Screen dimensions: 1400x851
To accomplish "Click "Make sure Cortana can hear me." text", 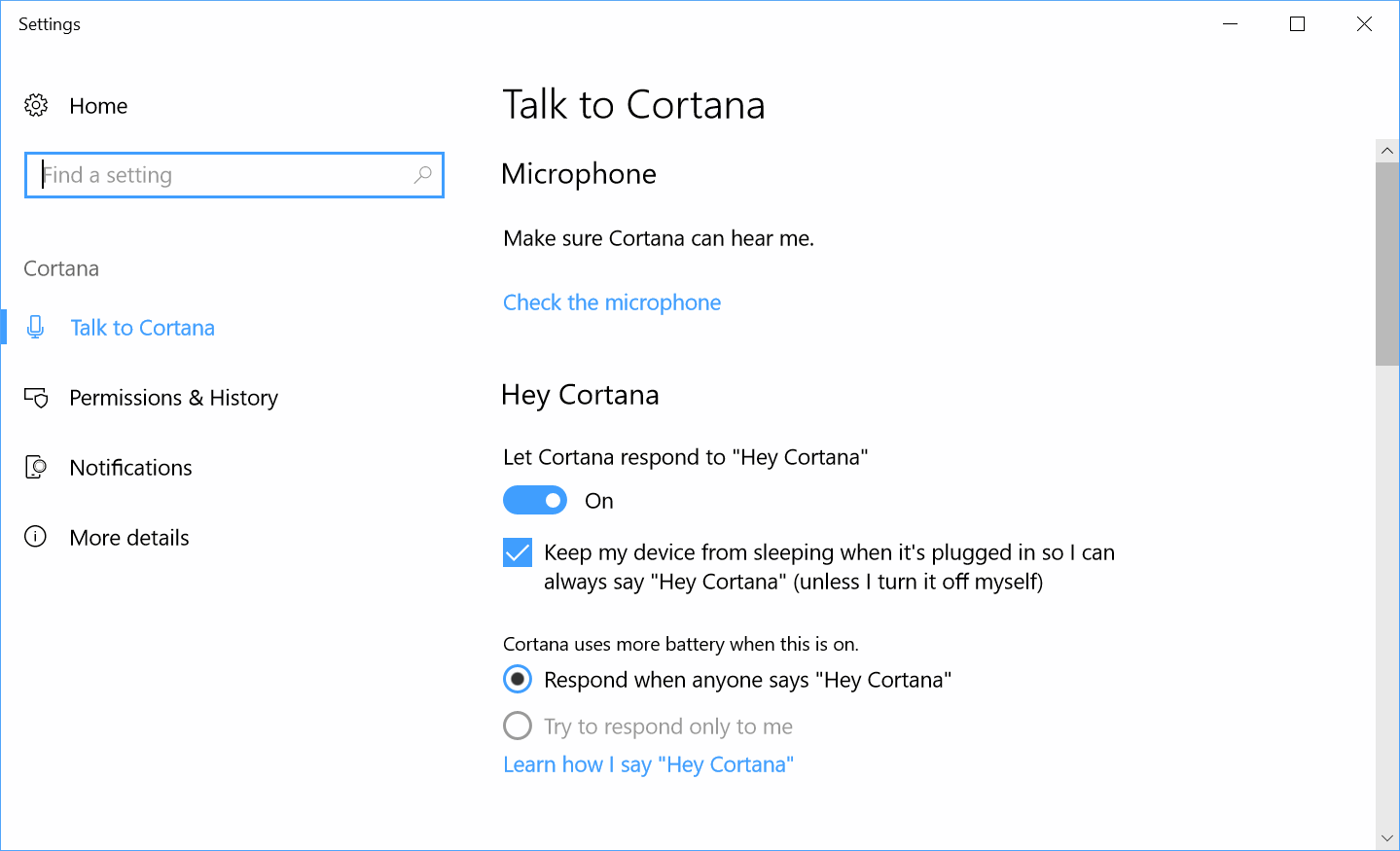I will (659, 238).
